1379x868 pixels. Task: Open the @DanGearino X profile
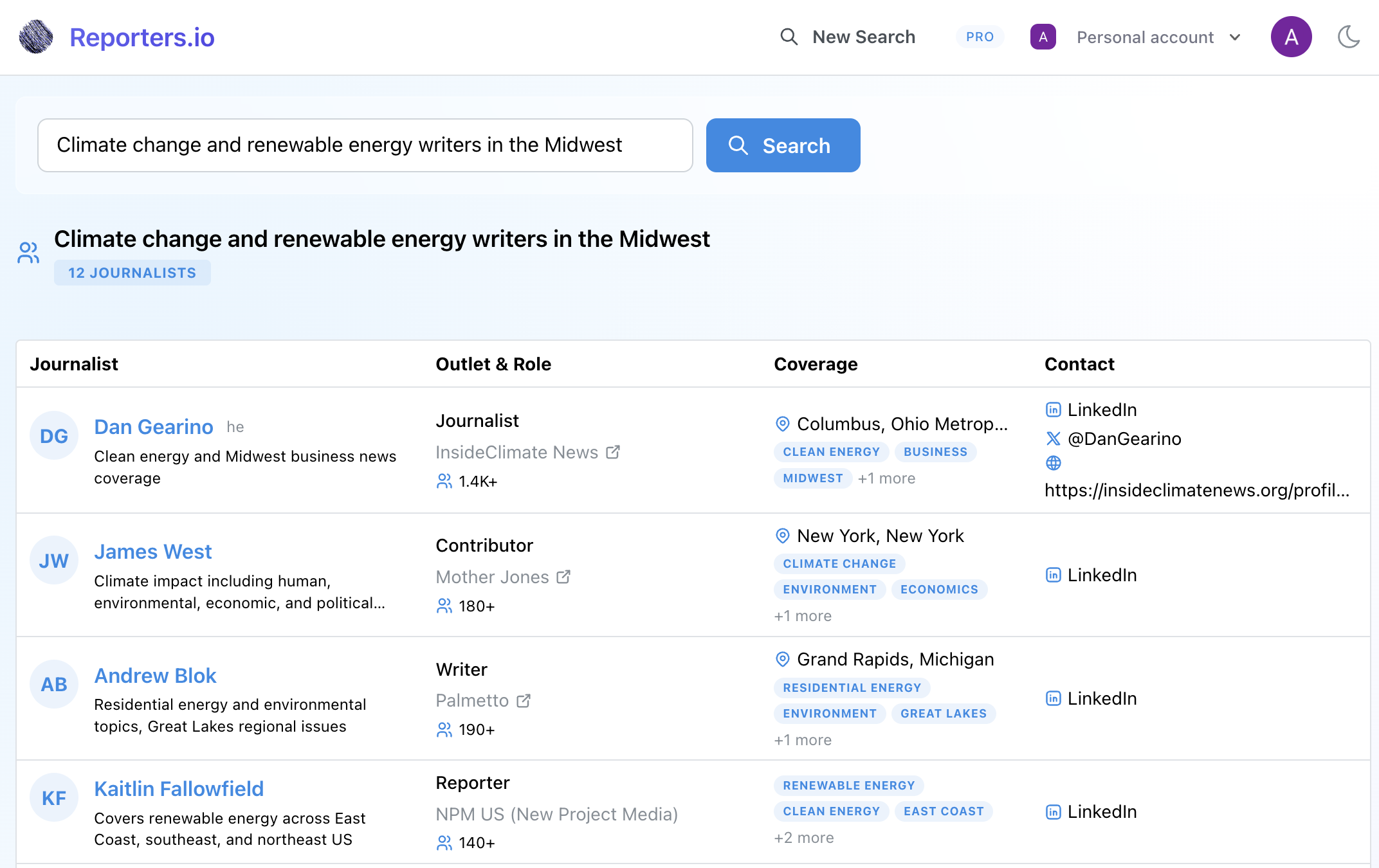click(x=1124, y=439)
